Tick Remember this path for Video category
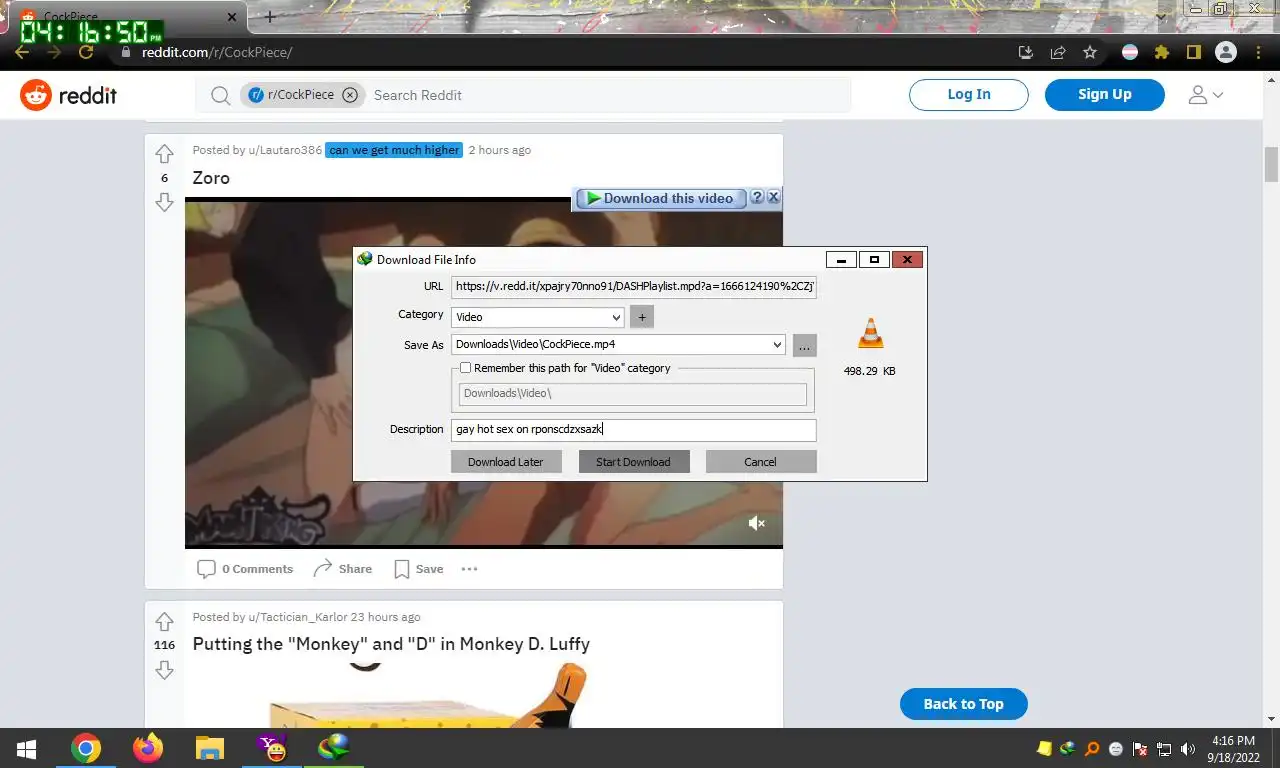 tap(465, 368)
